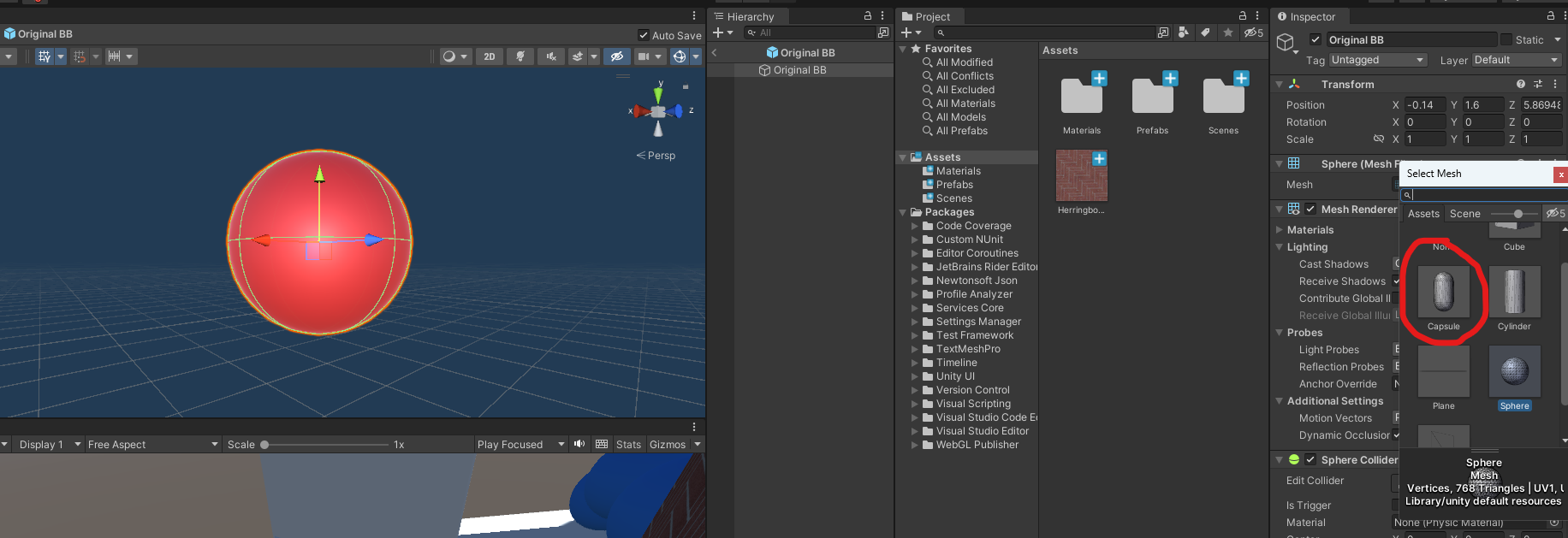Toggle the scene grid visibility icon
This screenshot has height=538, width=1568.
45,56
